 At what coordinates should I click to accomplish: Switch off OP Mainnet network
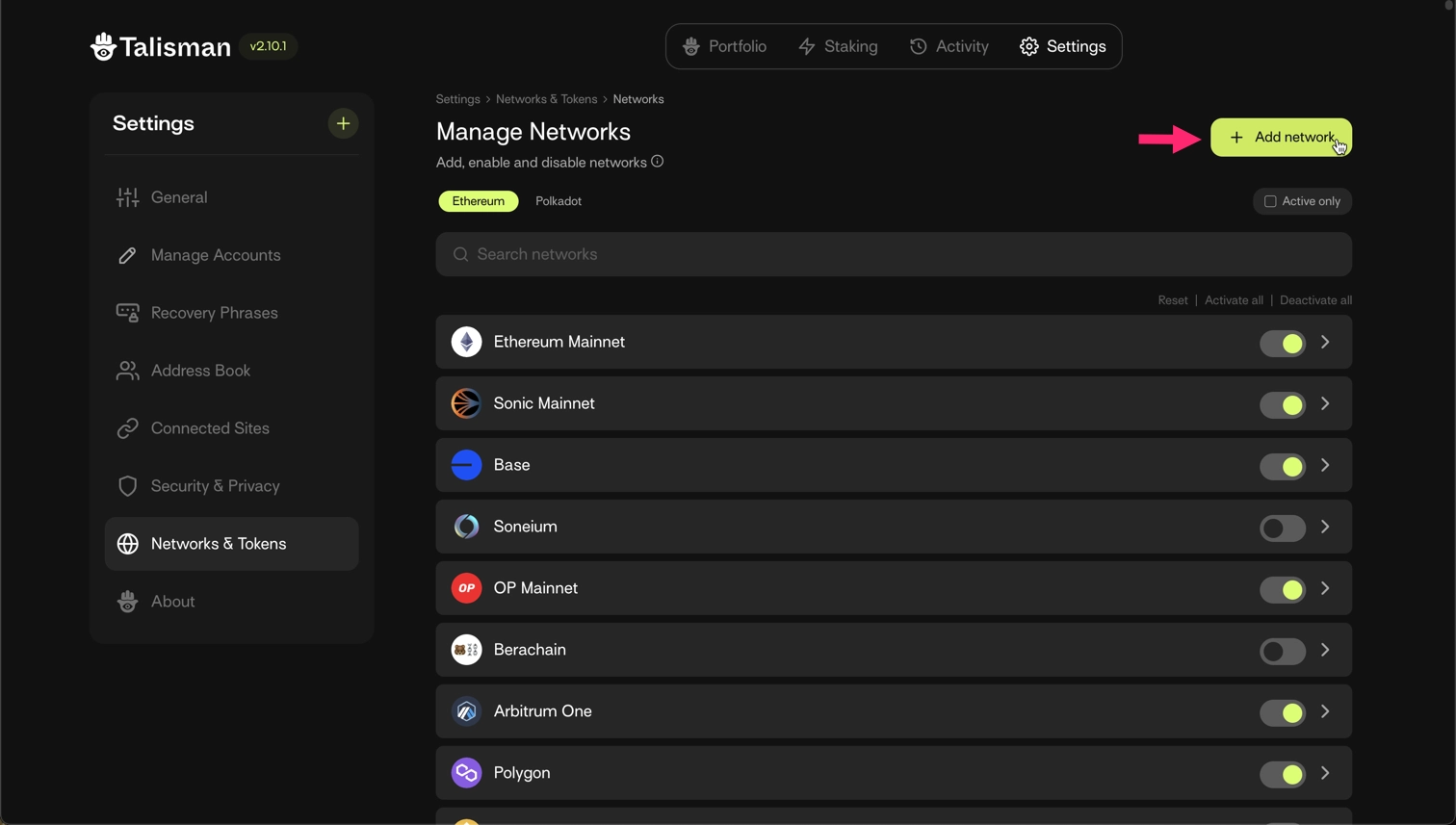1283,589
